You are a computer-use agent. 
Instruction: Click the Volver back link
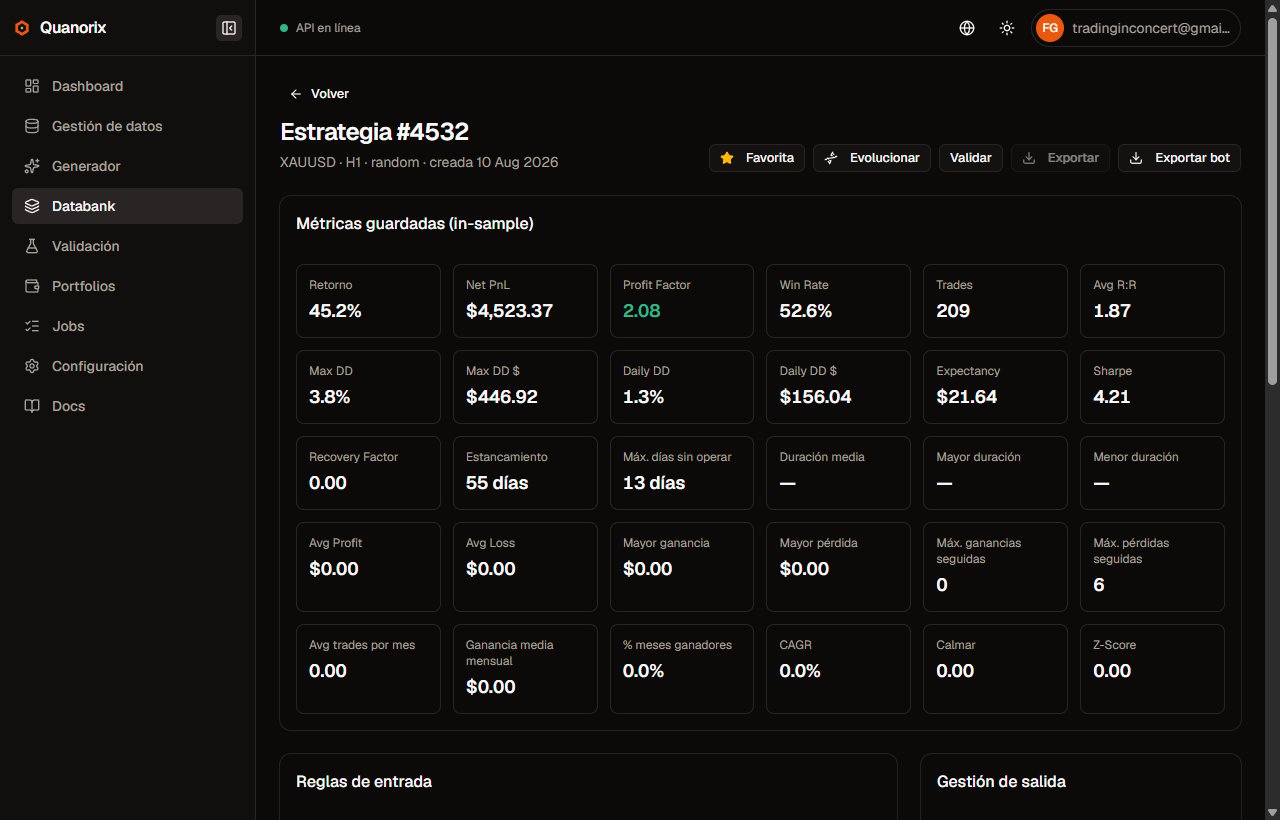click(x=319, y=94)
